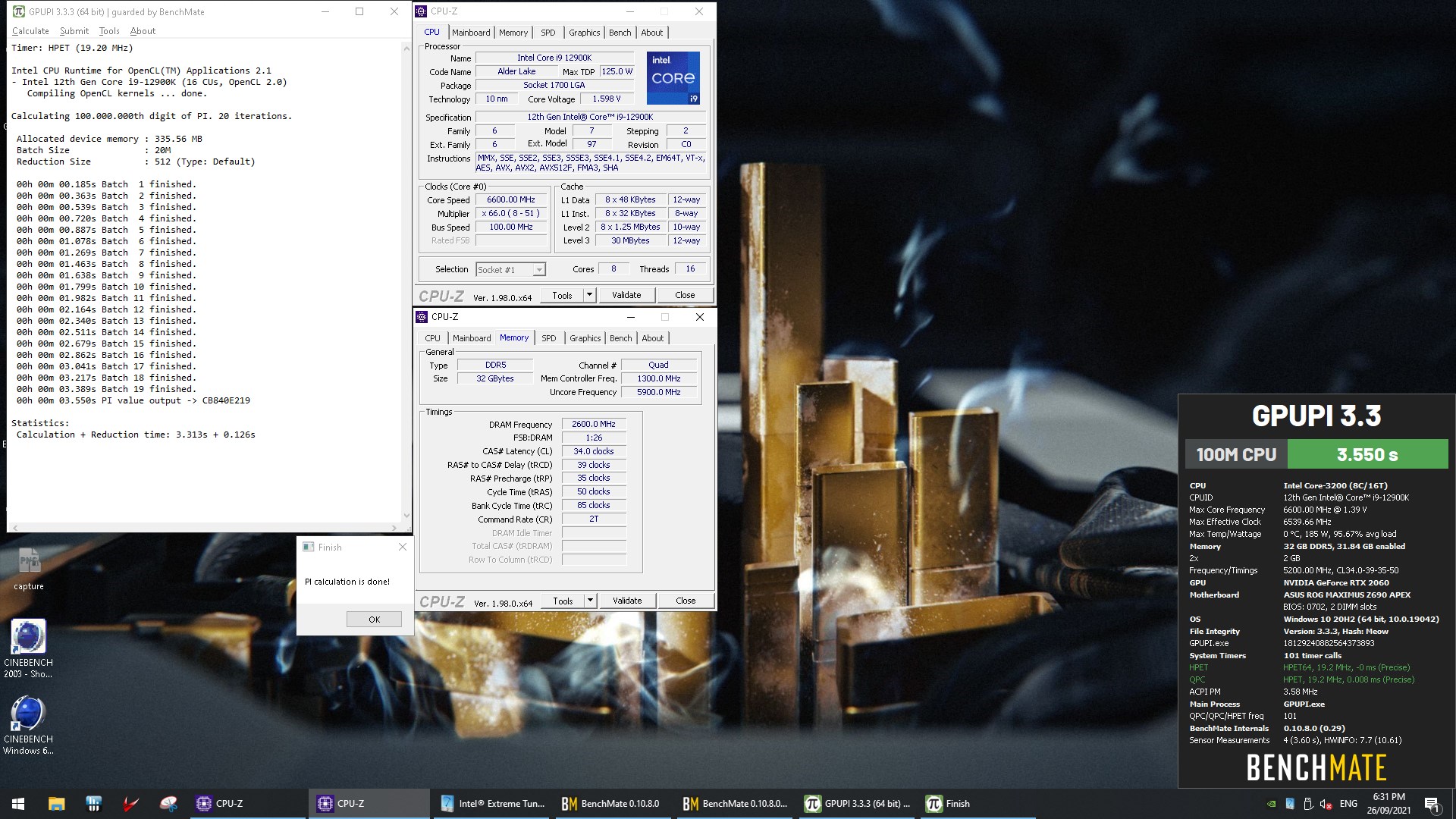Image resolution: width=1456 pixels, height=819 pixels.
Task: Click the GPUPI window title icon
Action: tap(19, 11)
